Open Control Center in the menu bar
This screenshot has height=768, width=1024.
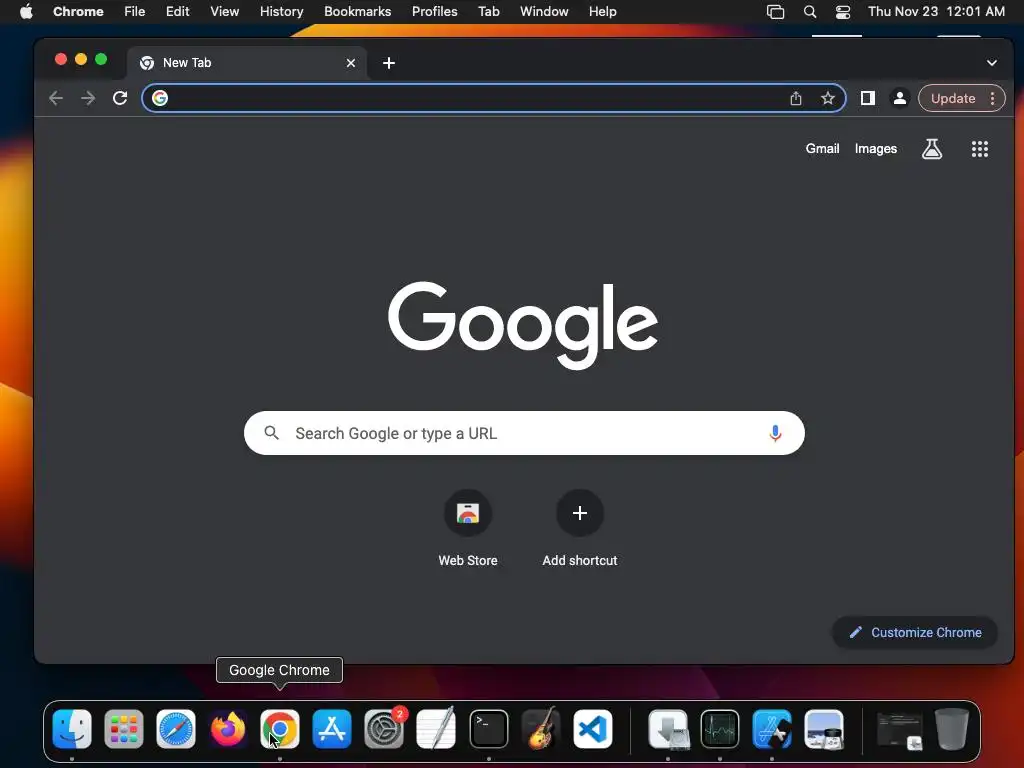843,11
